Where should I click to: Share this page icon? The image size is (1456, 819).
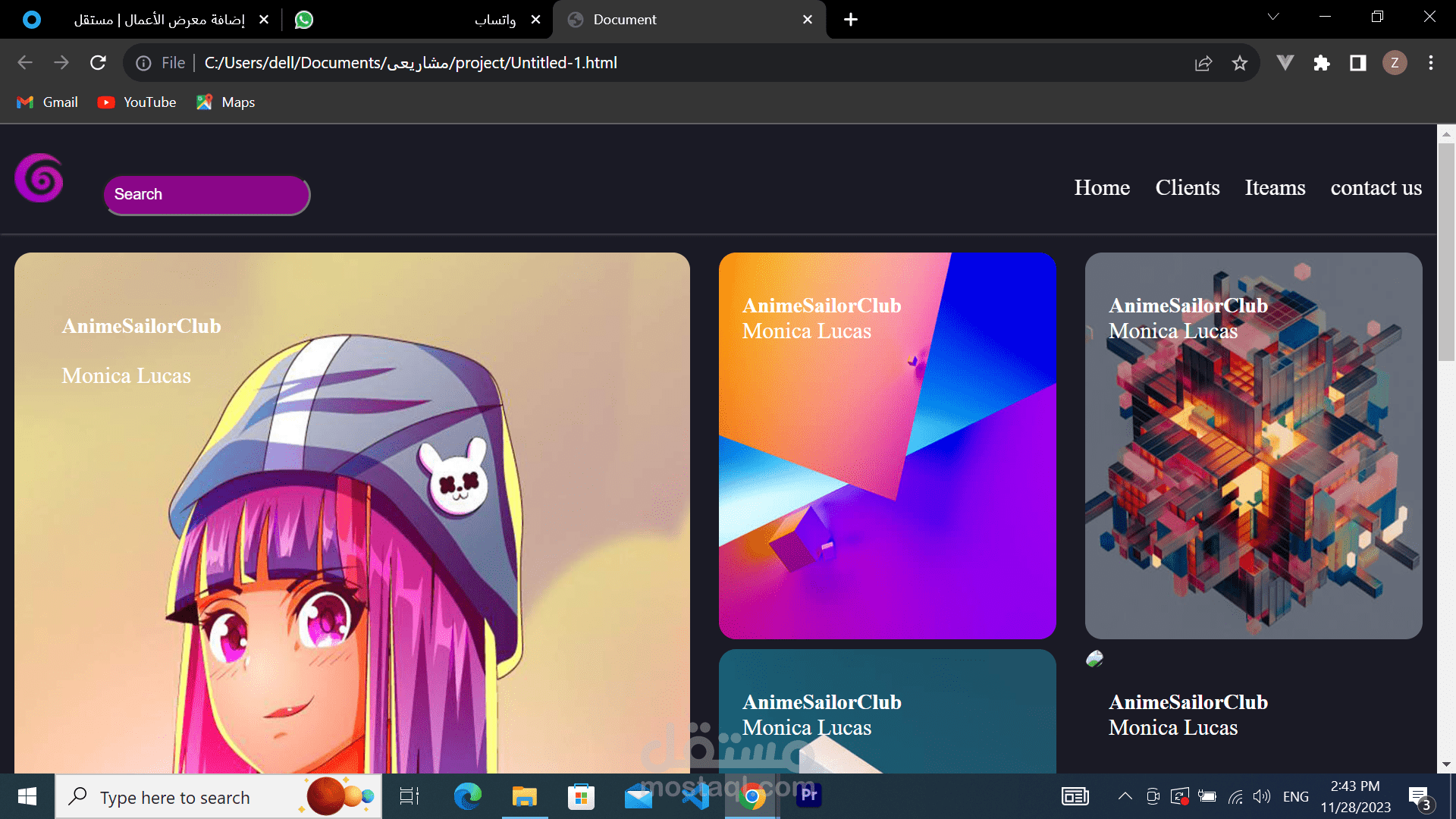[1203, 63]
